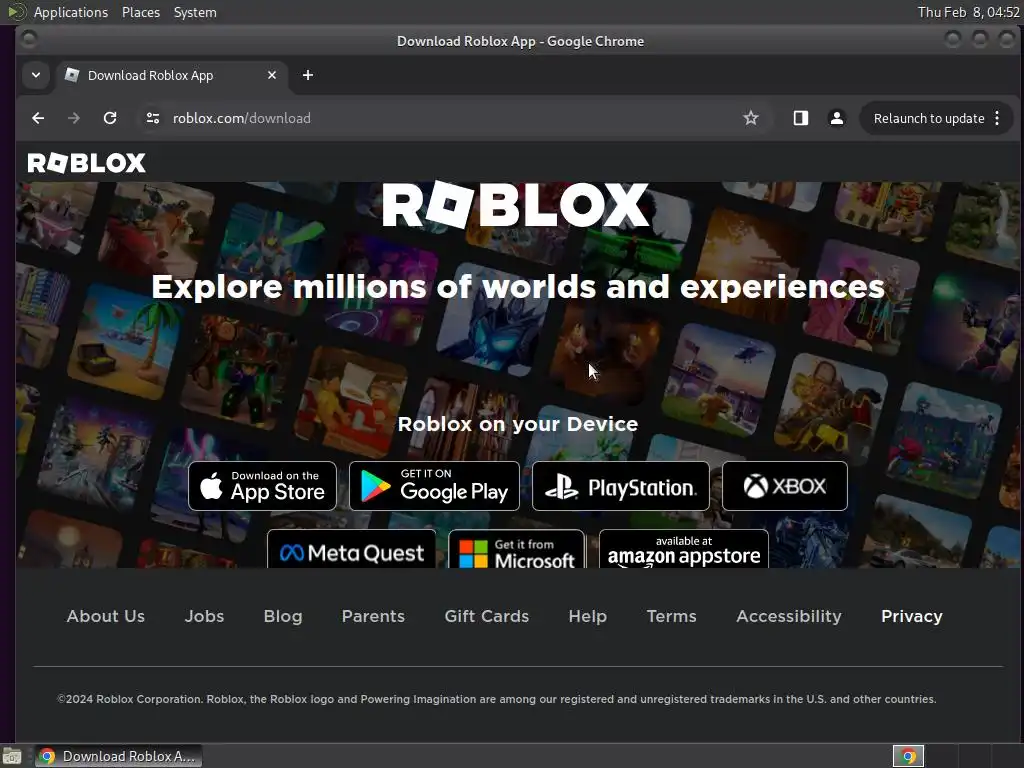
Task: Open the Privacy footer link
Action: click(912, 616)
